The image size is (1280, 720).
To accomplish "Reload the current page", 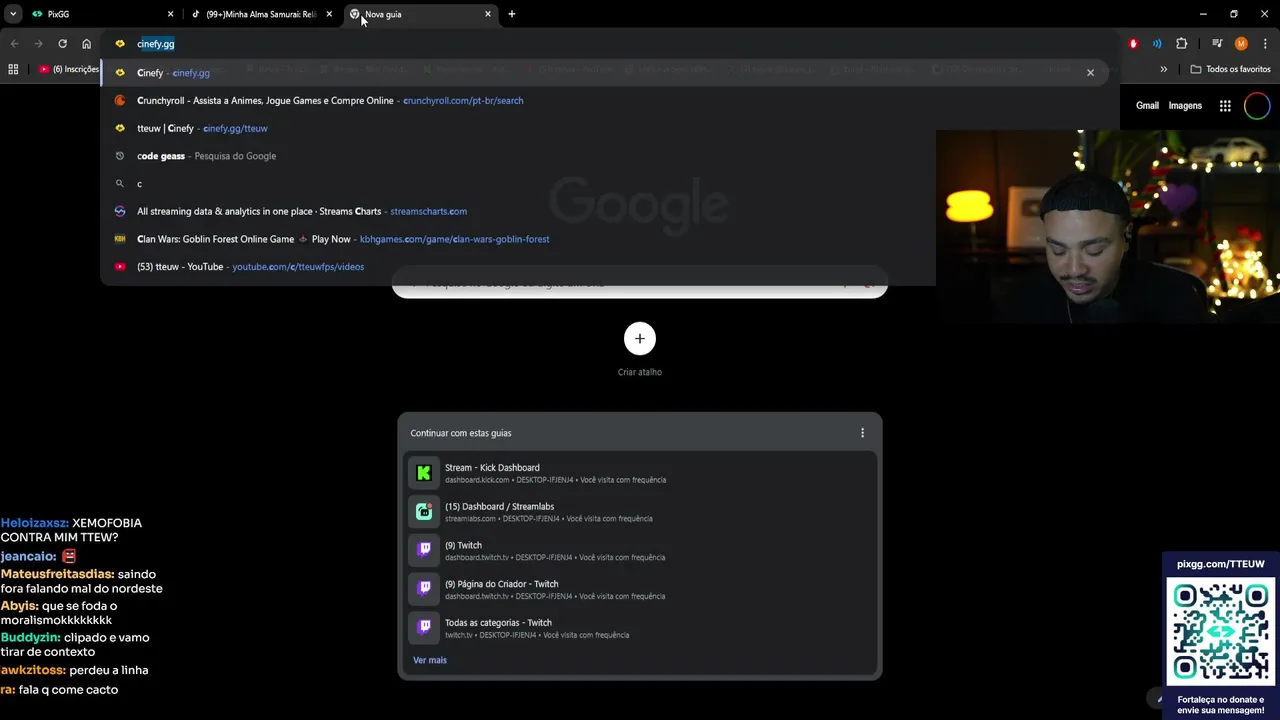I will click(x=62, y=44).
